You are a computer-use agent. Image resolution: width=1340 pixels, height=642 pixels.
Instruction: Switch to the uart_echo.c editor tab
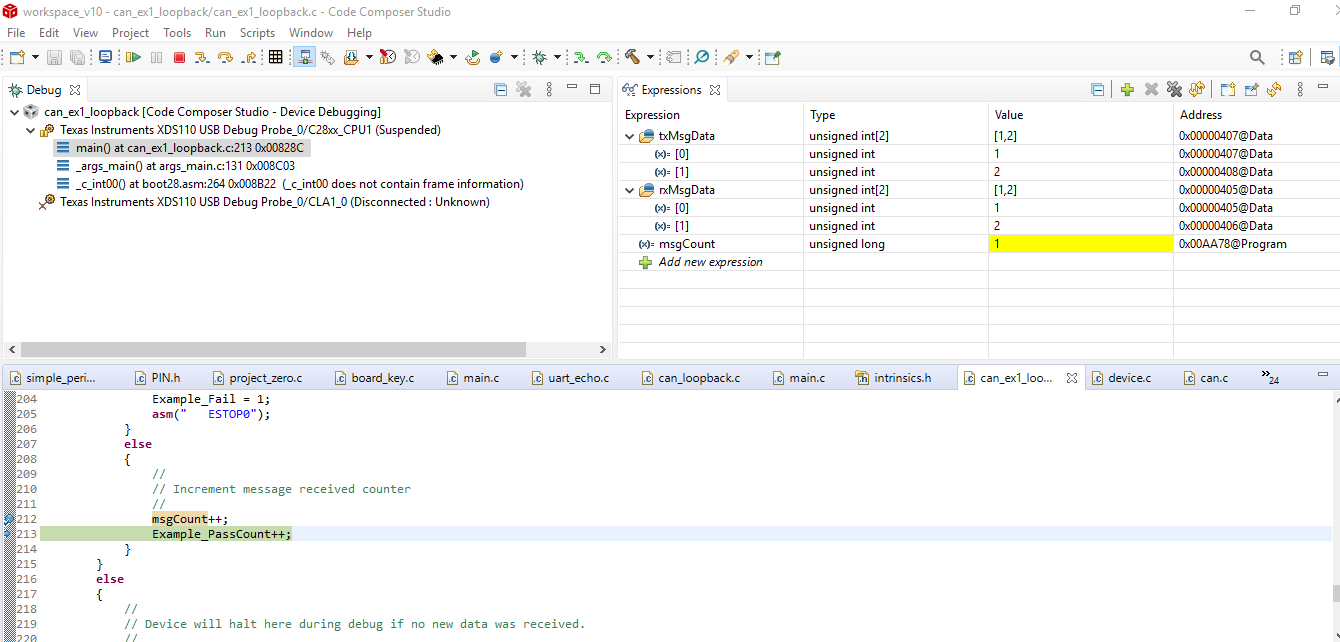pyautogui.click(x=577, y=378)
